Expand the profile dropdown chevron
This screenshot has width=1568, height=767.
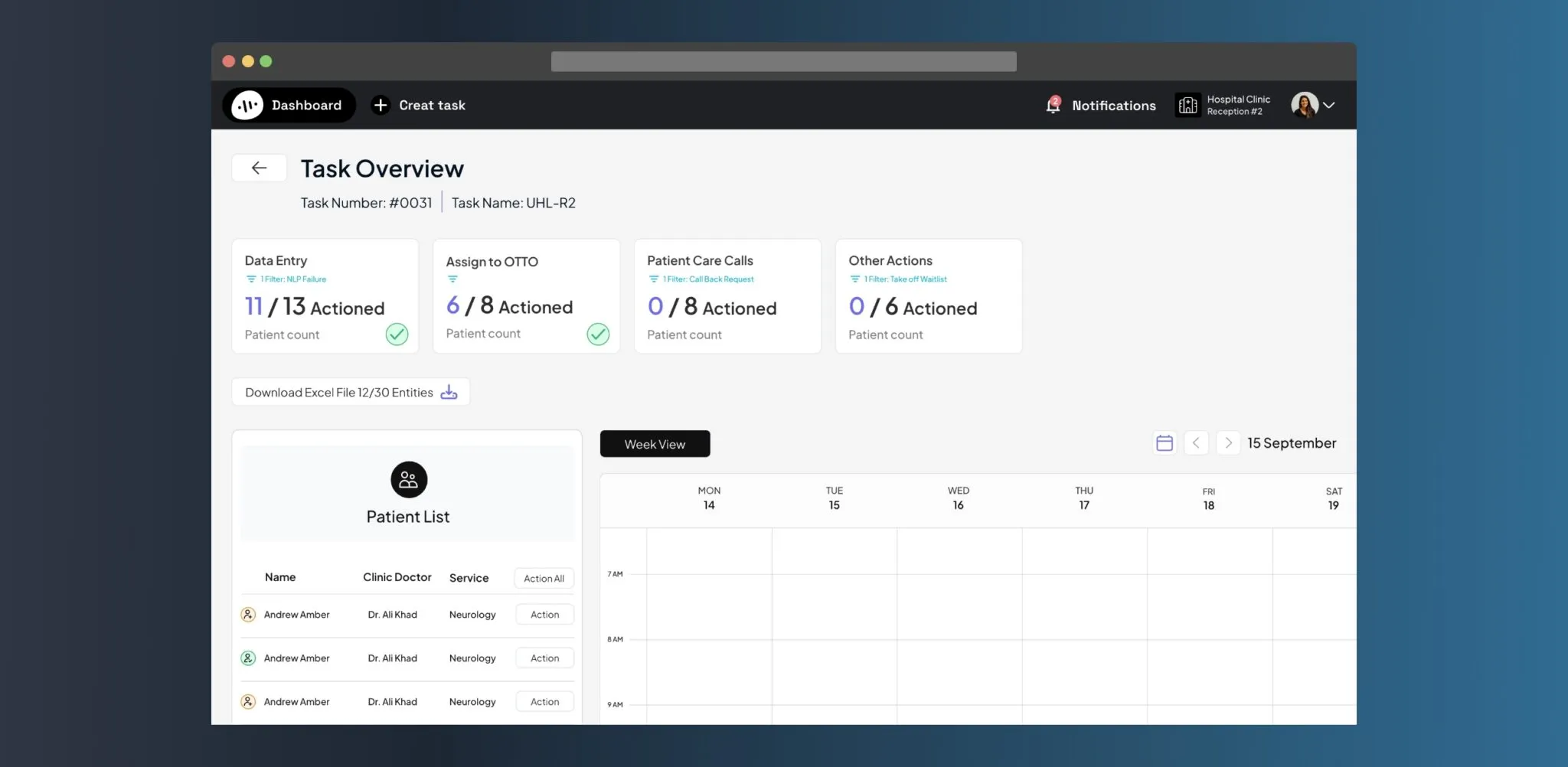pos(1329,105)
